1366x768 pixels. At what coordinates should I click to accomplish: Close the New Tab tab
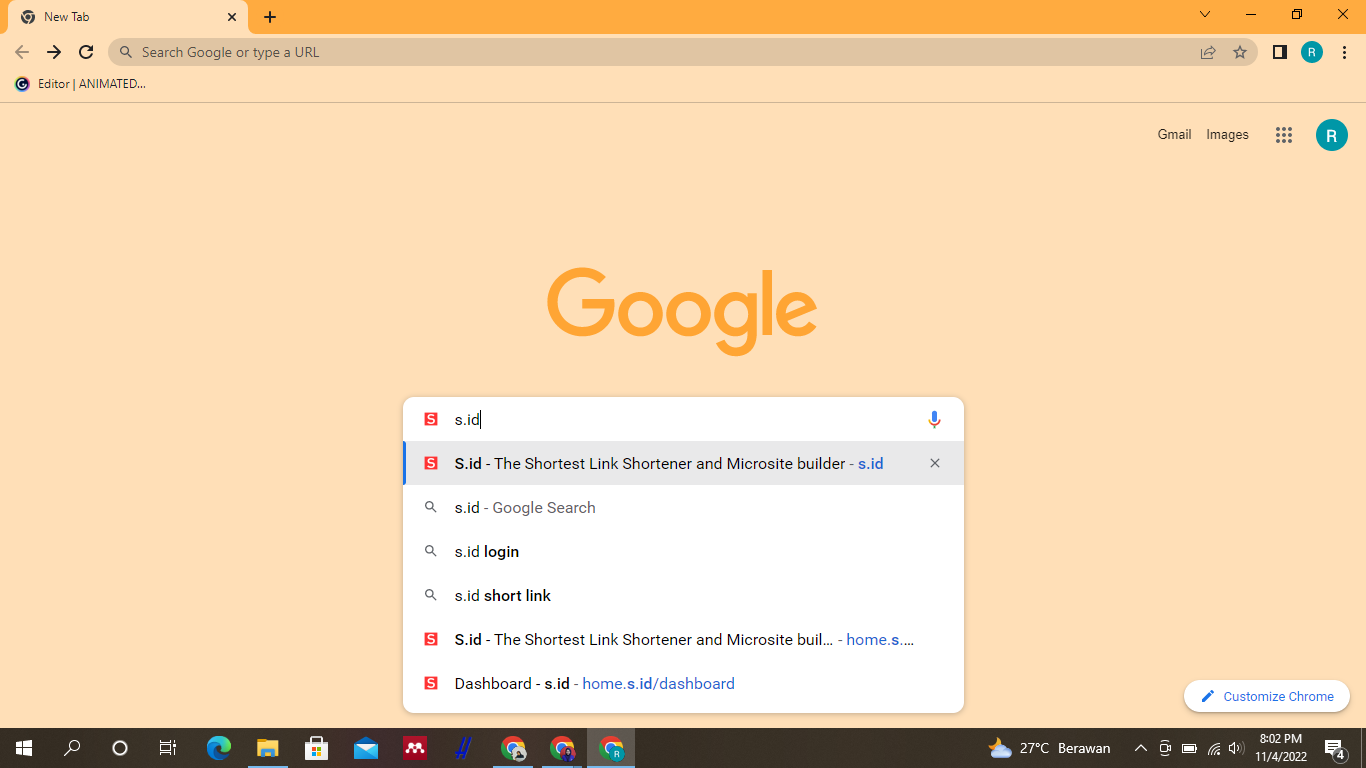coord(232,17)
